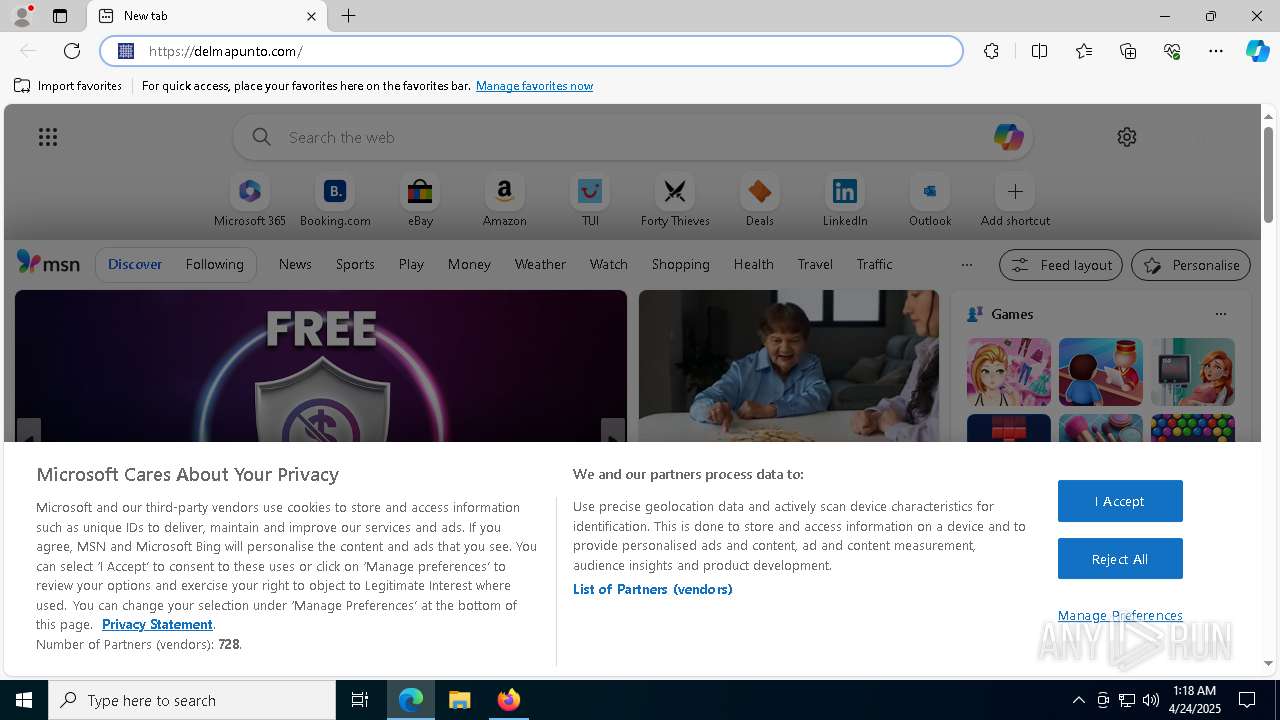Switch to the Following tab
The height and width of the screenshot is (720, 1280).
click(x=214, y=264)
